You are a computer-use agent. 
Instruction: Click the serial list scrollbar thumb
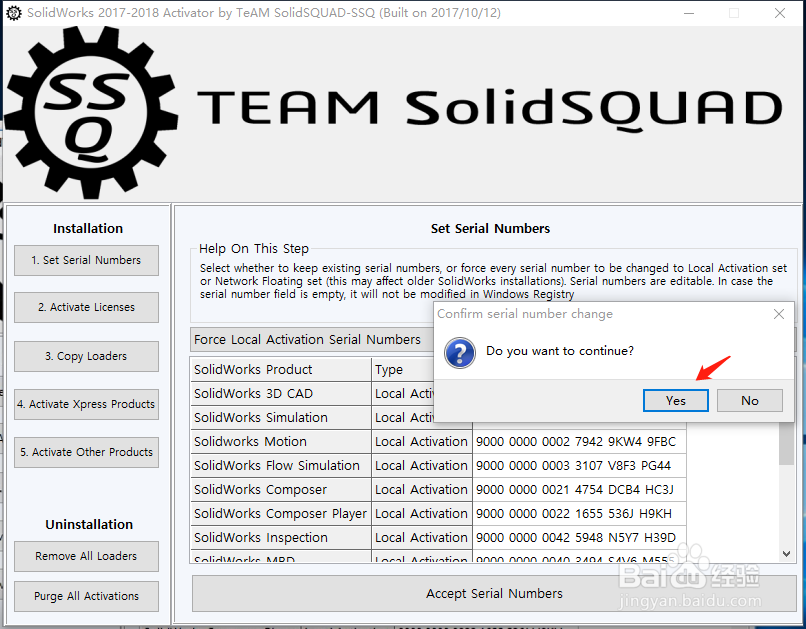[x=786, y=444]
